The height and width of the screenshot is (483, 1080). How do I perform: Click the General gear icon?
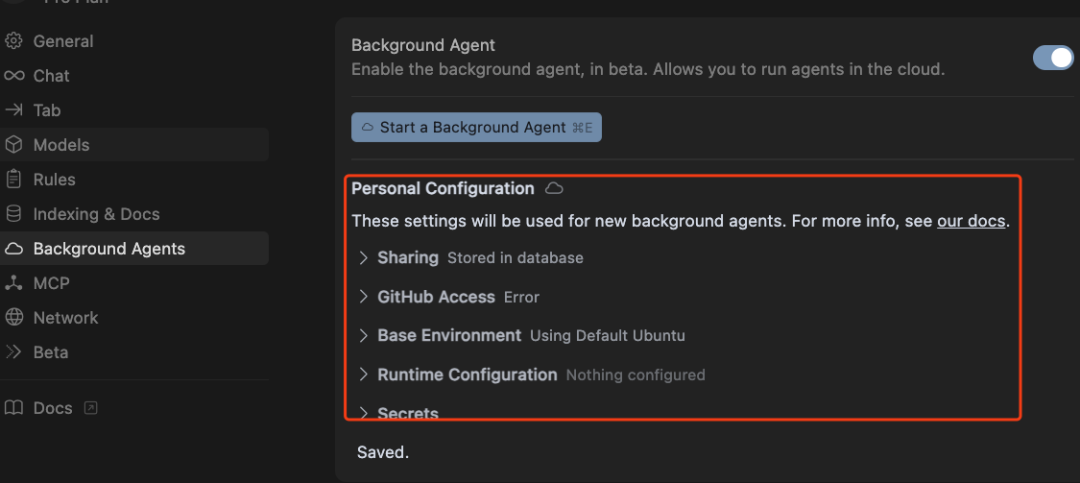tap(14, 41)
